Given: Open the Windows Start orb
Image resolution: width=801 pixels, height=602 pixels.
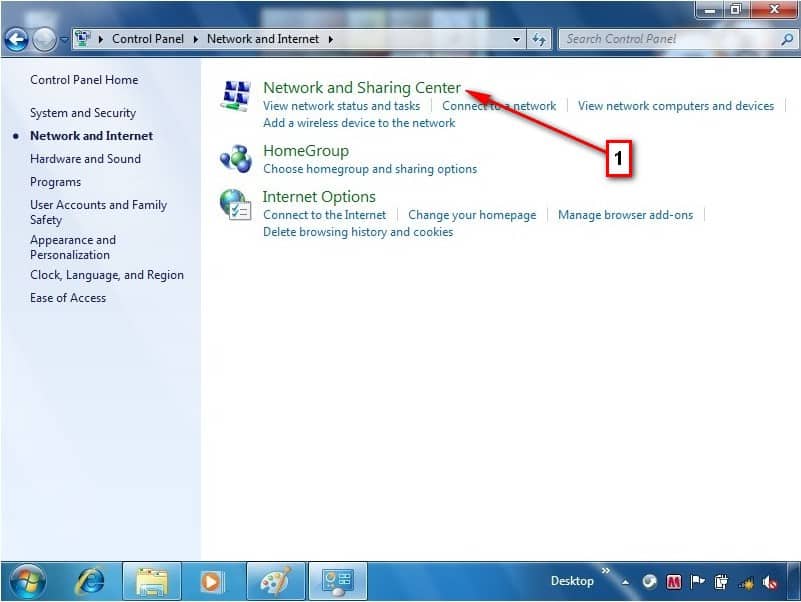Looking at the screenshot, I should tap(28, 582).
